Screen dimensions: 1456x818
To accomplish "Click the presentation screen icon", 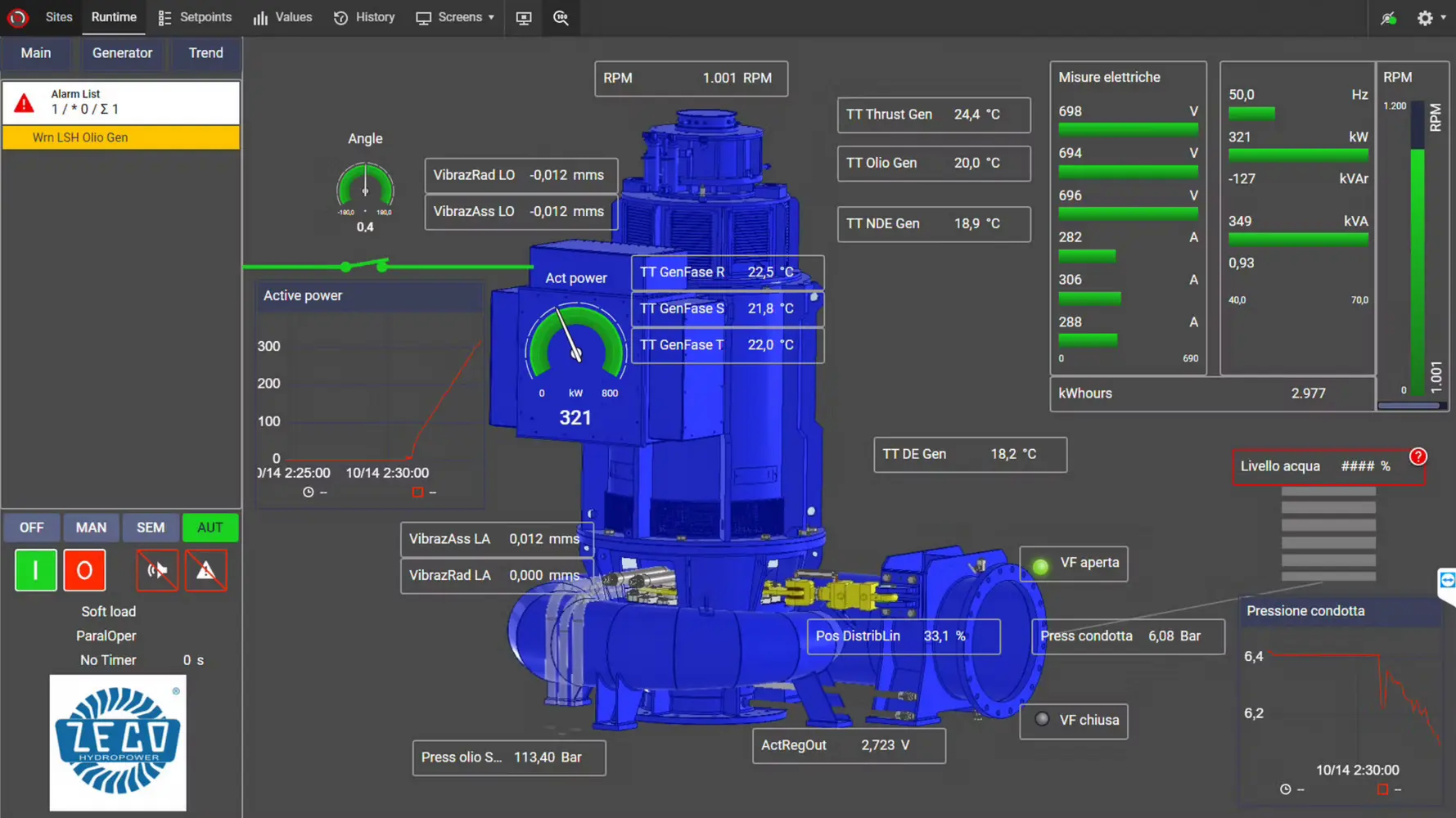I will [x=523, y=17].
